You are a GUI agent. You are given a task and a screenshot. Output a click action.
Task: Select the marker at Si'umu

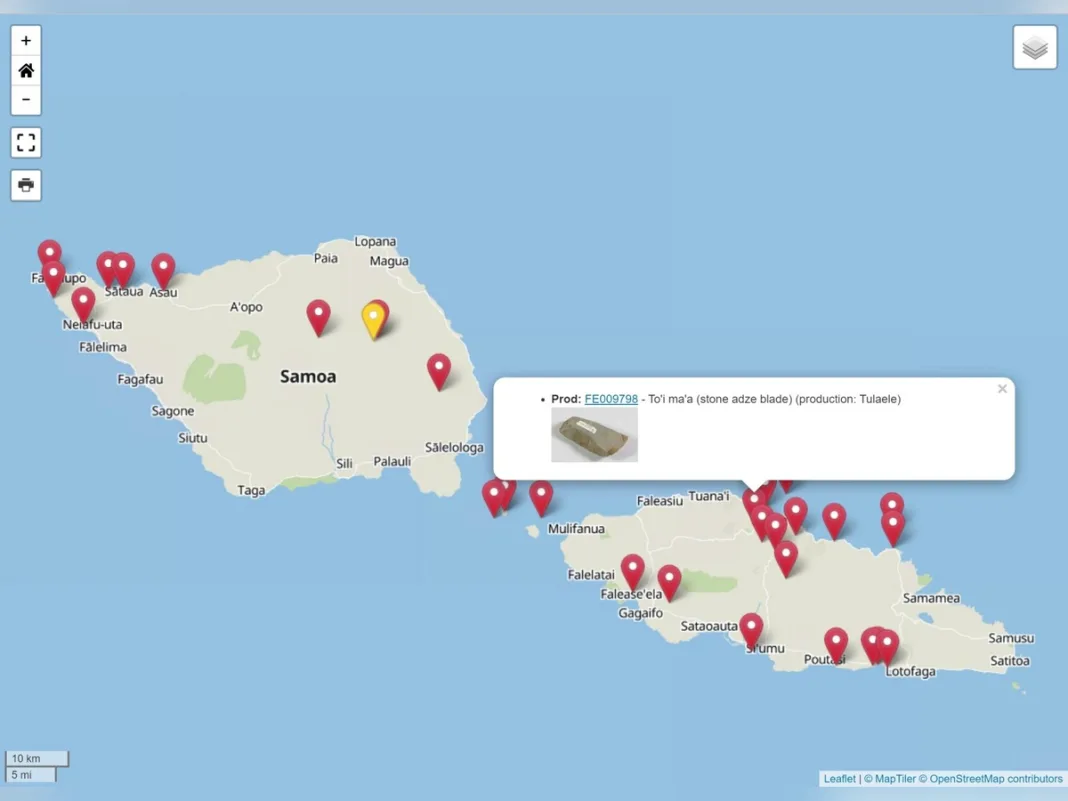[751, 631]
